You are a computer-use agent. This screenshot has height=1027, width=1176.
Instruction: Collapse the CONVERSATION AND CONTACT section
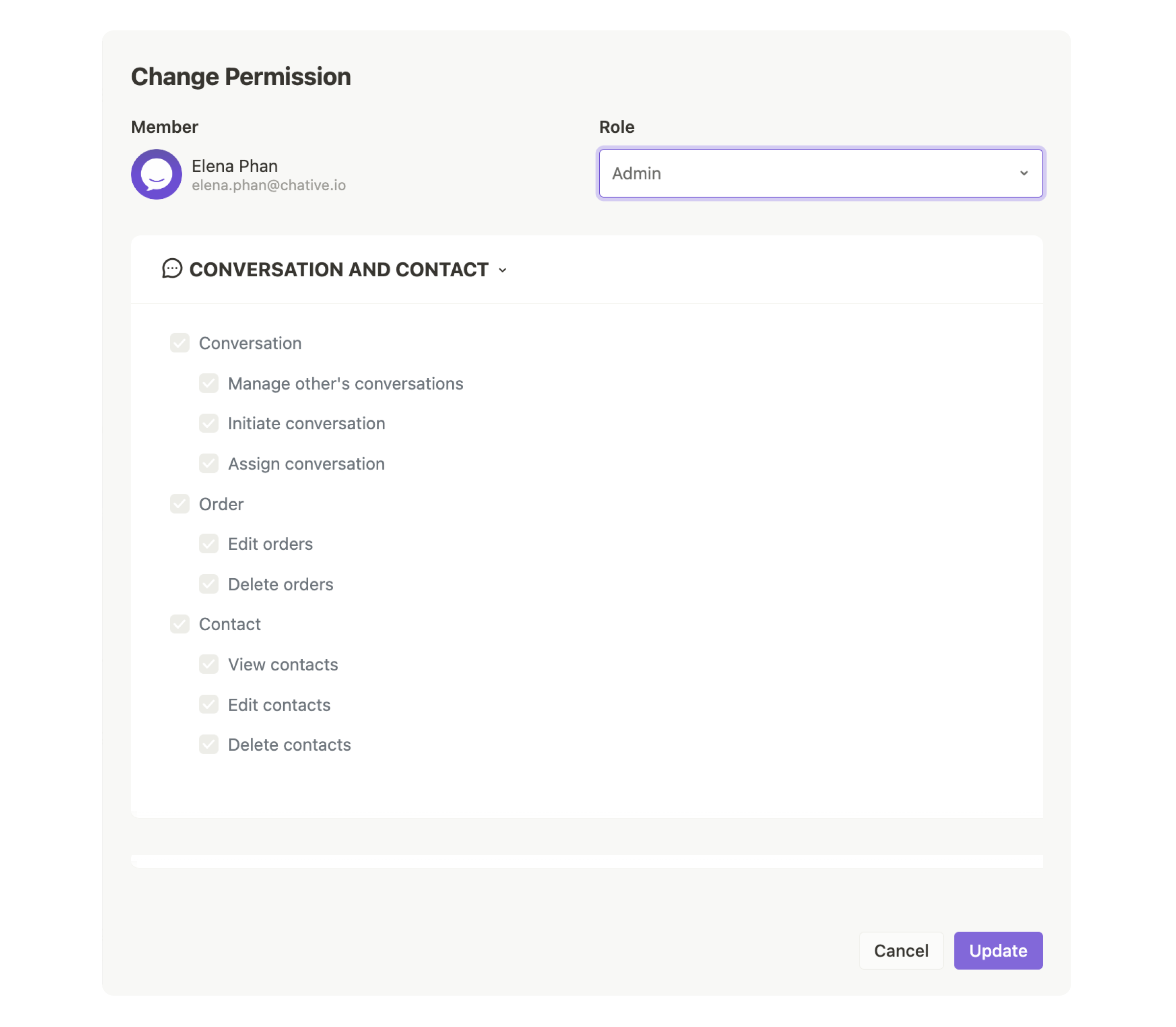(x=503, y=270)
